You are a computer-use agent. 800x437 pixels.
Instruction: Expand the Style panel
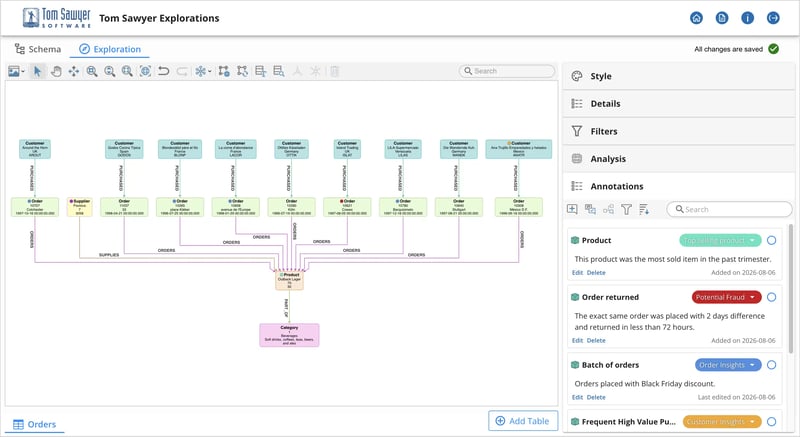coord(679,76)
